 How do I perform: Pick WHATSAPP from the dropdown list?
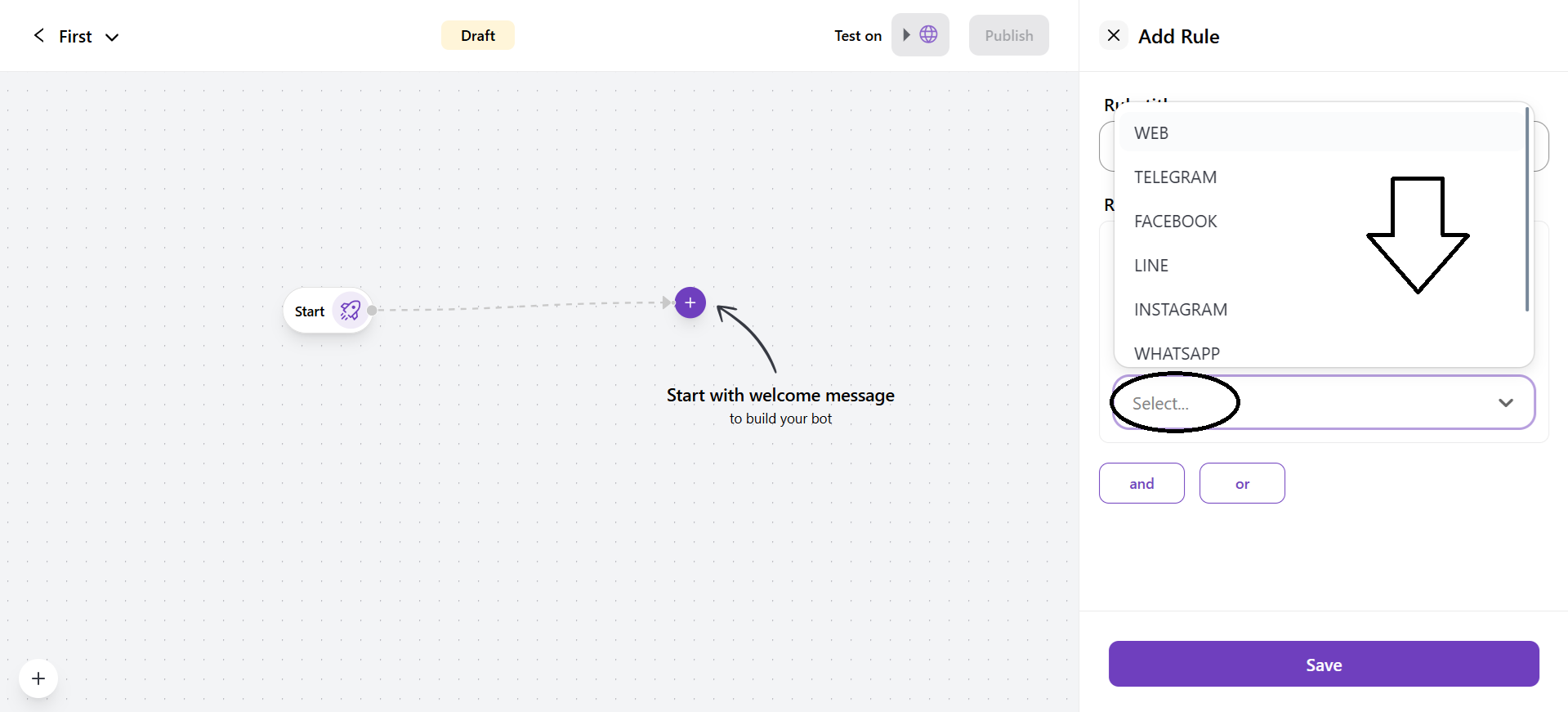[1177, 354]
